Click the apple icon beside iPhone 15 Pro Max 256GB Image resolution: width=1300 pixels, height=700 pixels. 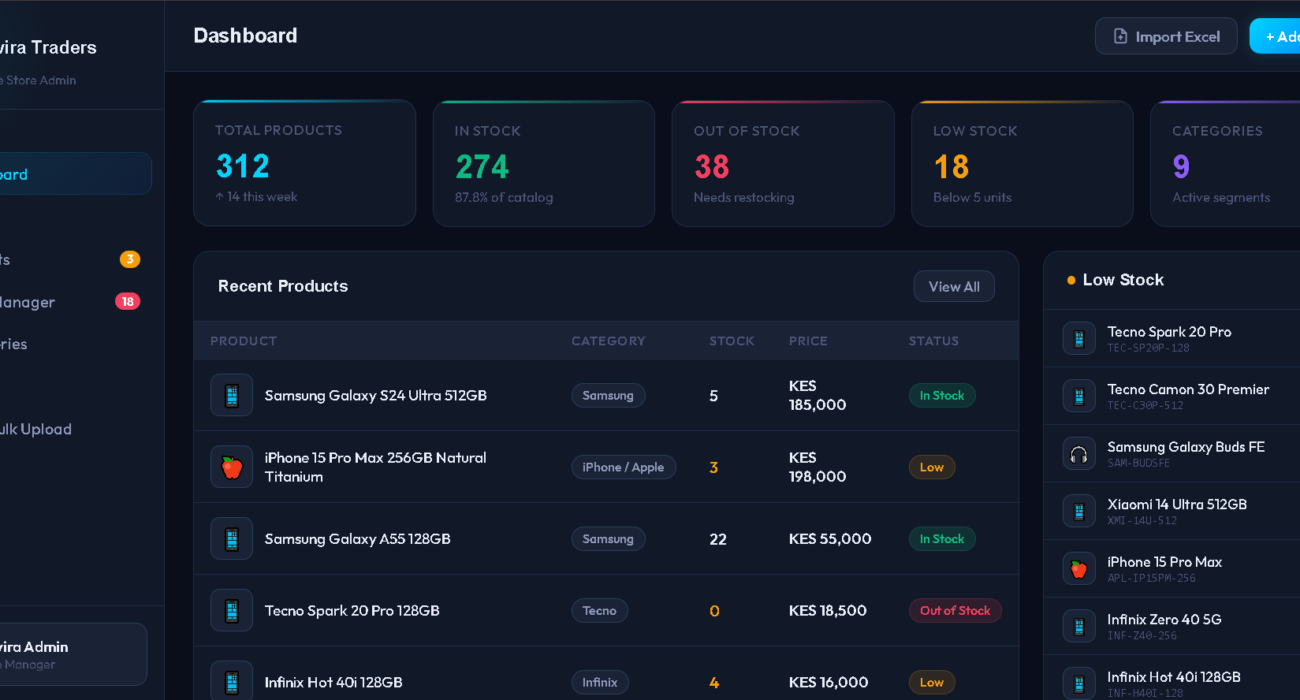pos(231,467)
